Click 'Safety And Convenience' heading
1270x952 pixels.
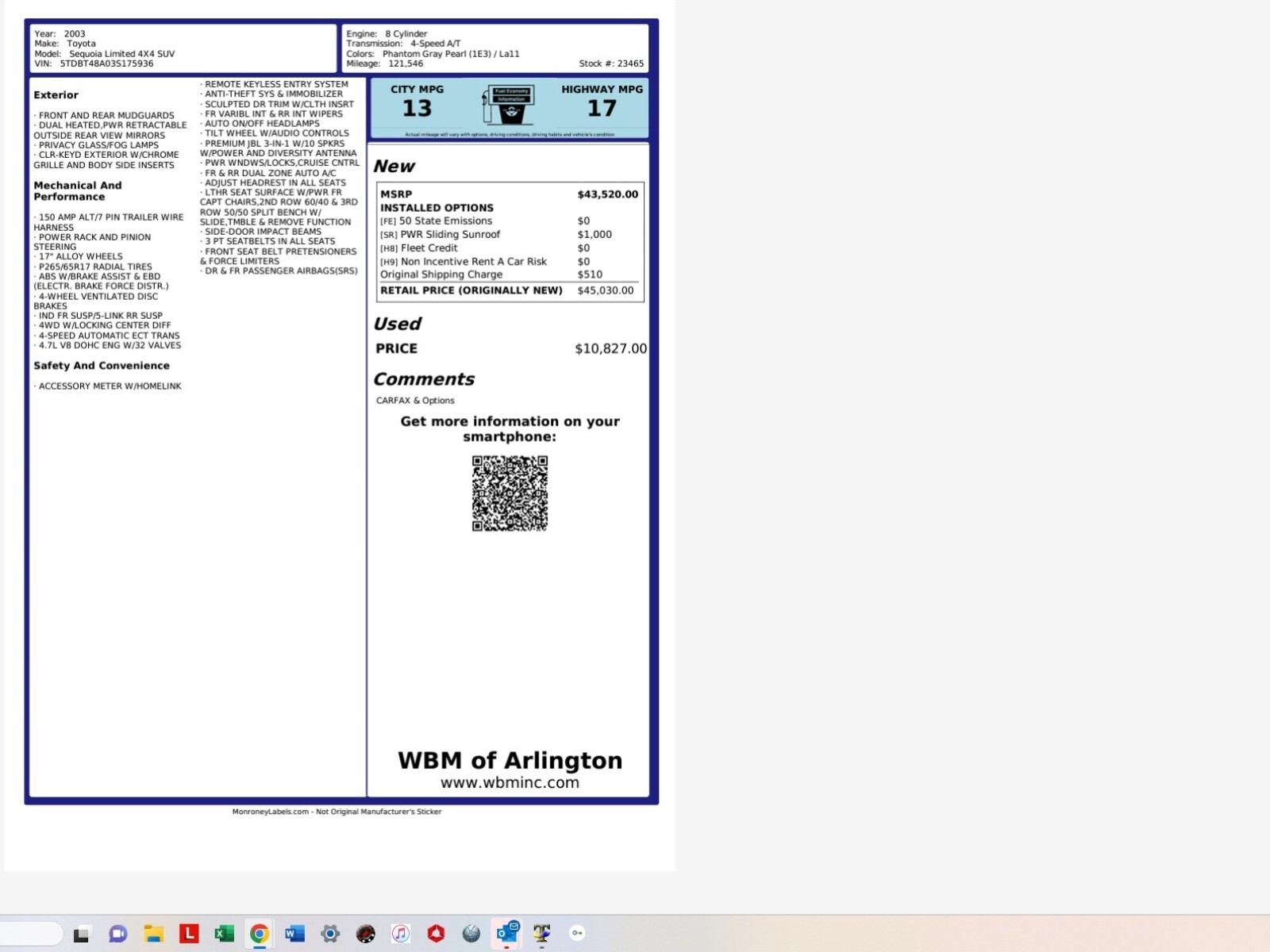coord(102,366)
